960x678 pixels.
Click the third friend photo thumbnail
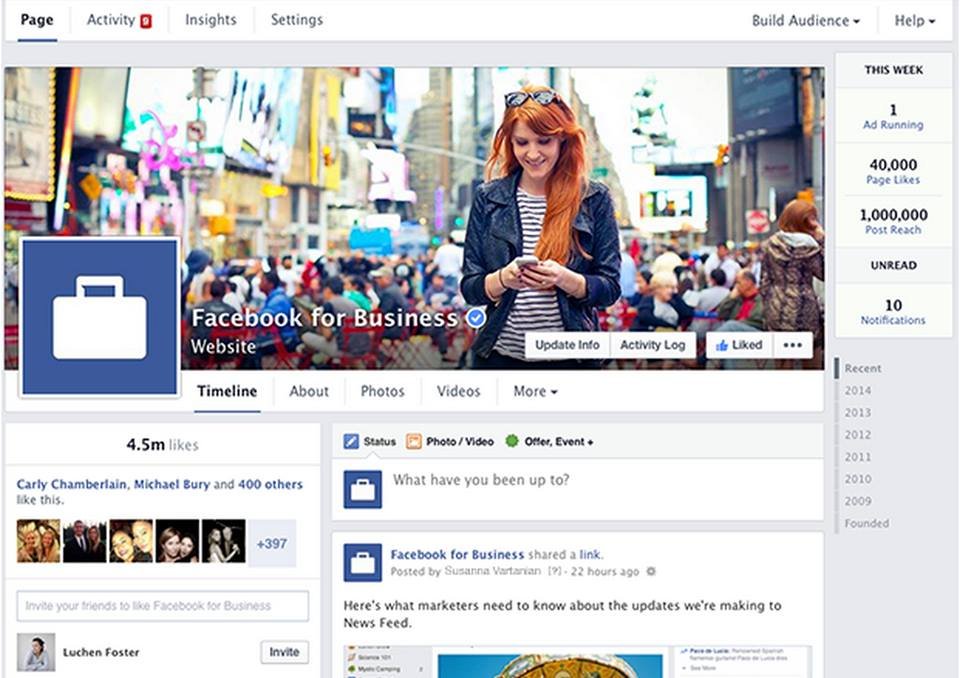131,541
